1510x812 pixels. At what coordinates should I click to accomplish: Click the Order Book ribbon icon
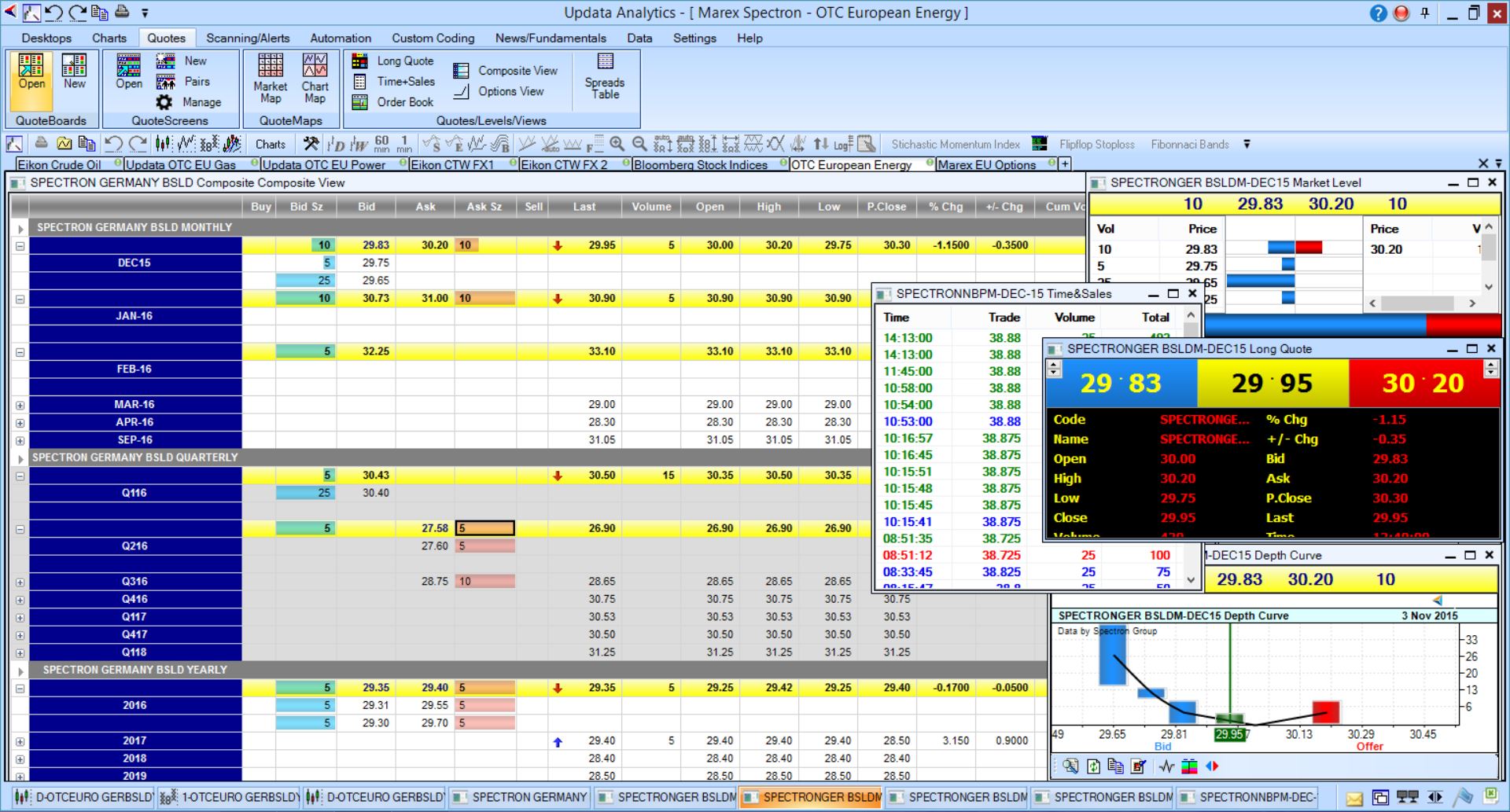pos(359,102)
